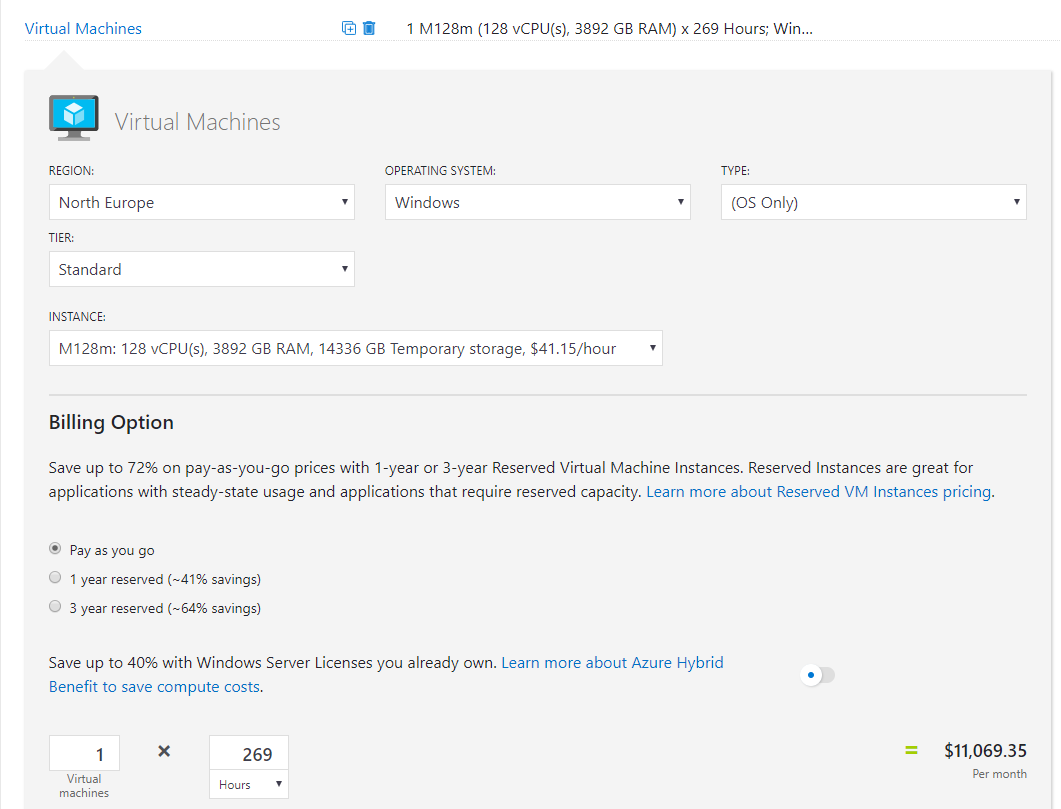
Task: Click the hours quantity field showing 269
Action: click(248, 754)
